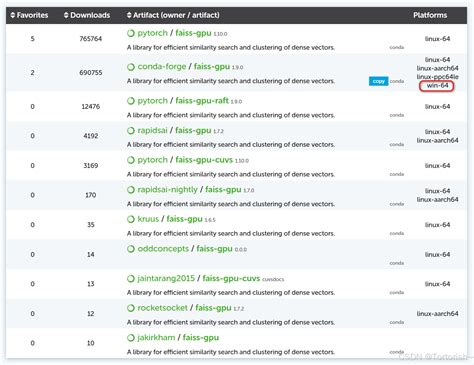Click the Platforms column header
Screen dimensions: 474x365
coord(430,15)
